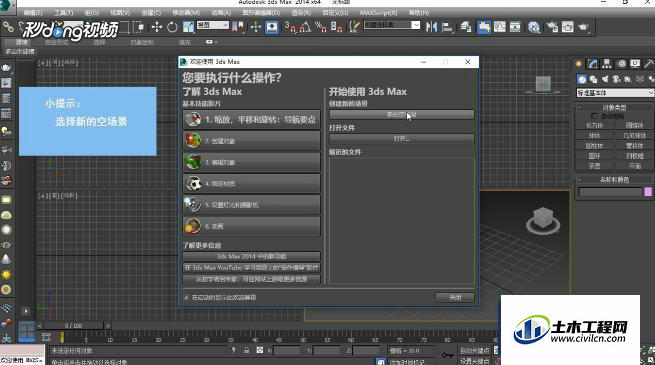Open the Curve Editor icon
This screenshot has width=655, height=365.
pyautogui.click(x=500, y=28)
